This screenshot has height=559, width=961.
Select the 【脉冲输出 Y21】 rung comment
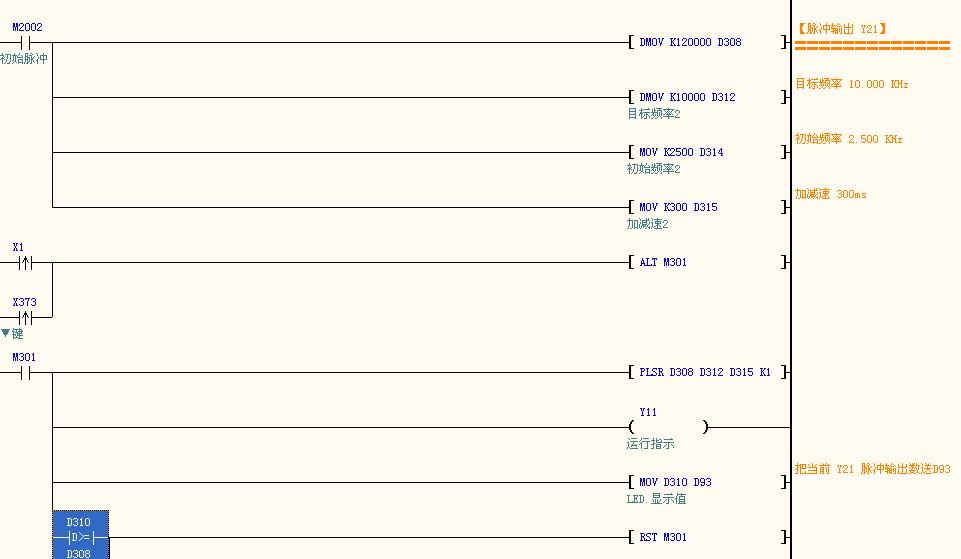pyautogui.click(x=841, y=29)
